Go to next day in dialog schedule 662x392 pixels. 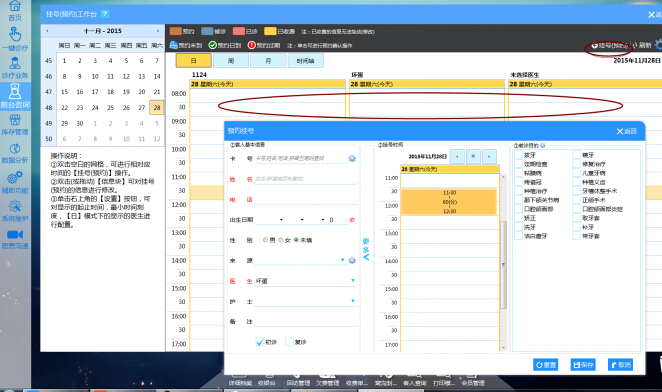click(489, 156)
